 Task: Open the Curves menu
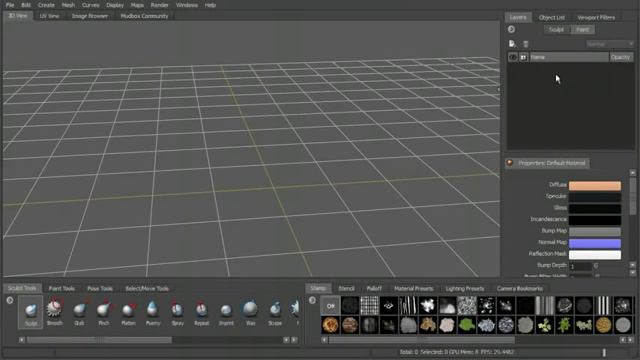(x=91, y=5)
